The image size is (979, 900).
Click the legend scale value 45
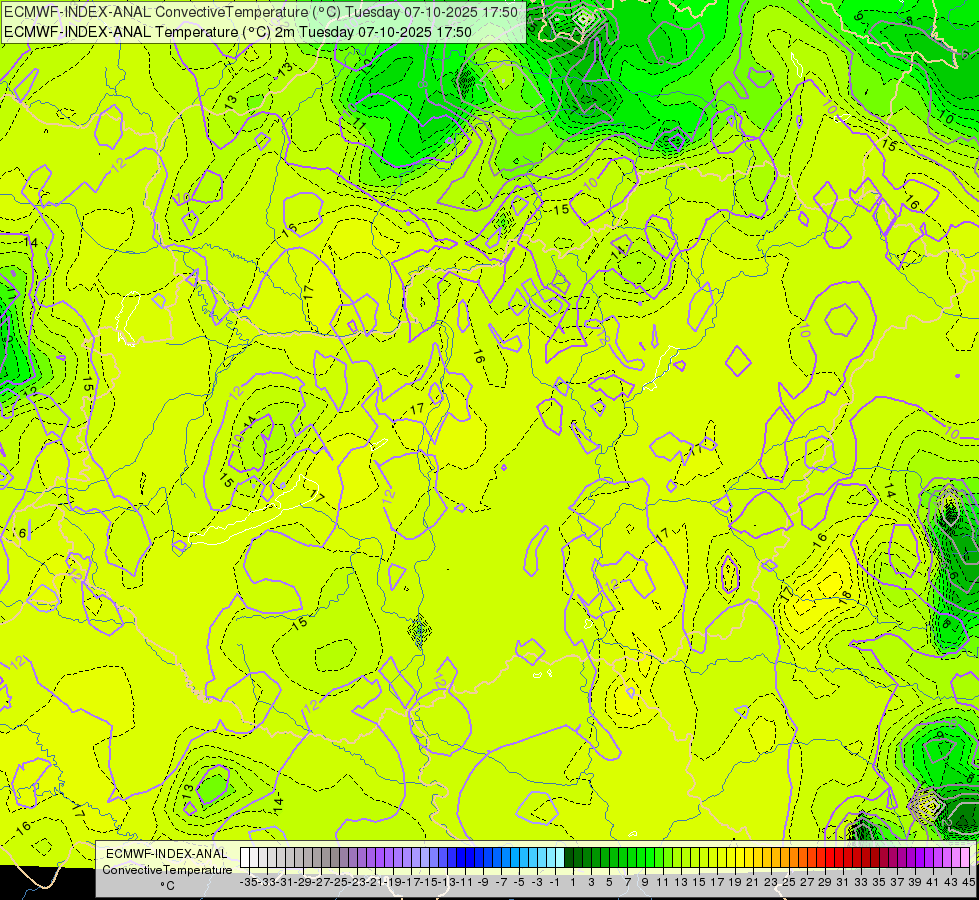tap(968, 883)
